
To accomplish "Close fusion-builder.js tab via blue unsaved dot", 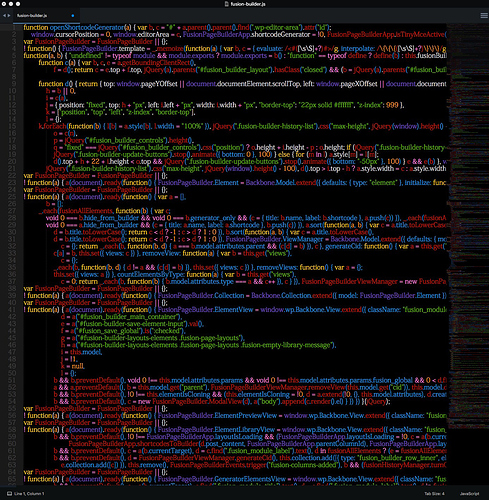I will pos(73,15).
